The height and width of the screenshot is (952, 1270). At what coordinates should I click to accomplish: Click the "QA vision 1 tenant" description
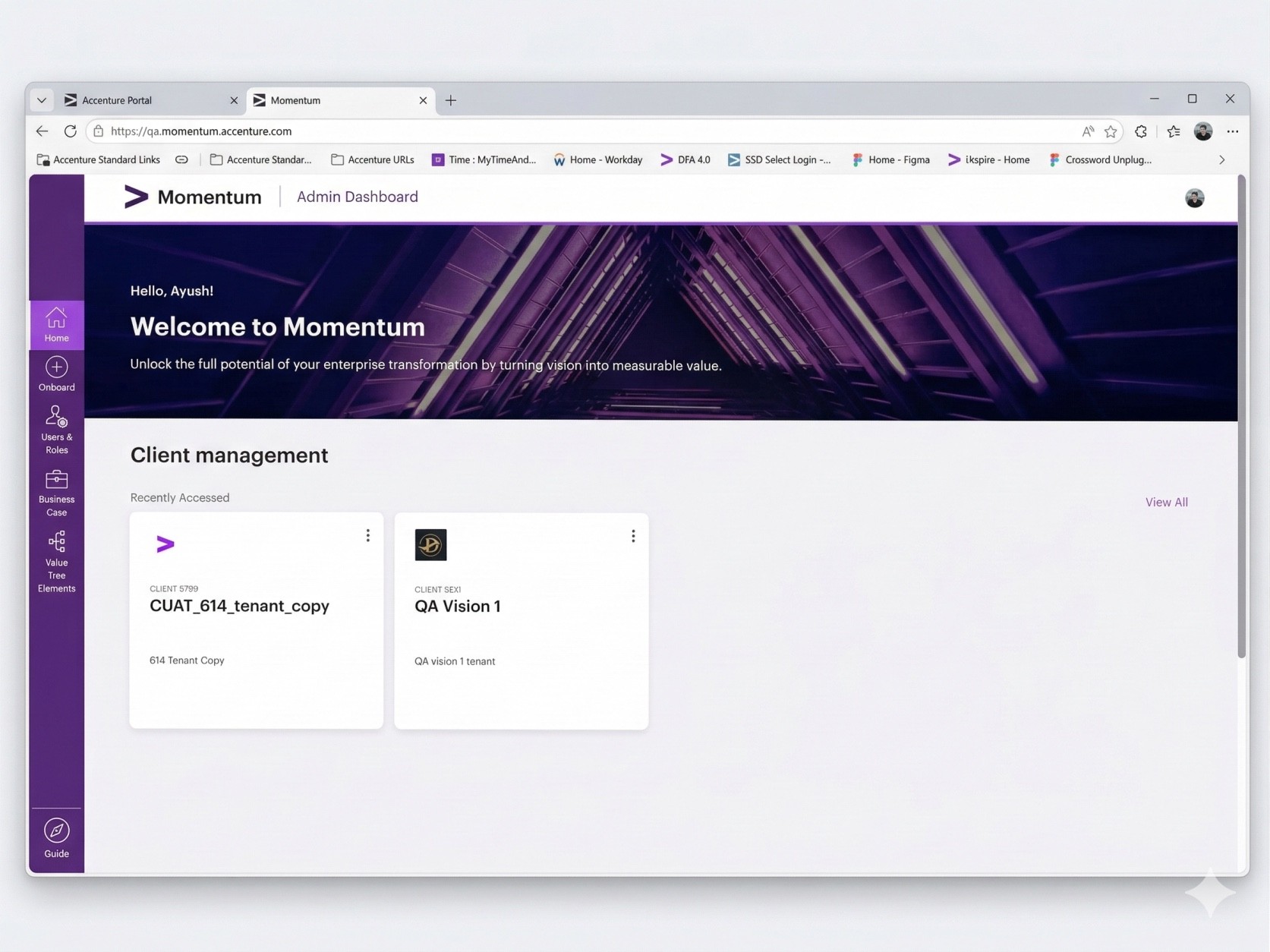(455, 661)
